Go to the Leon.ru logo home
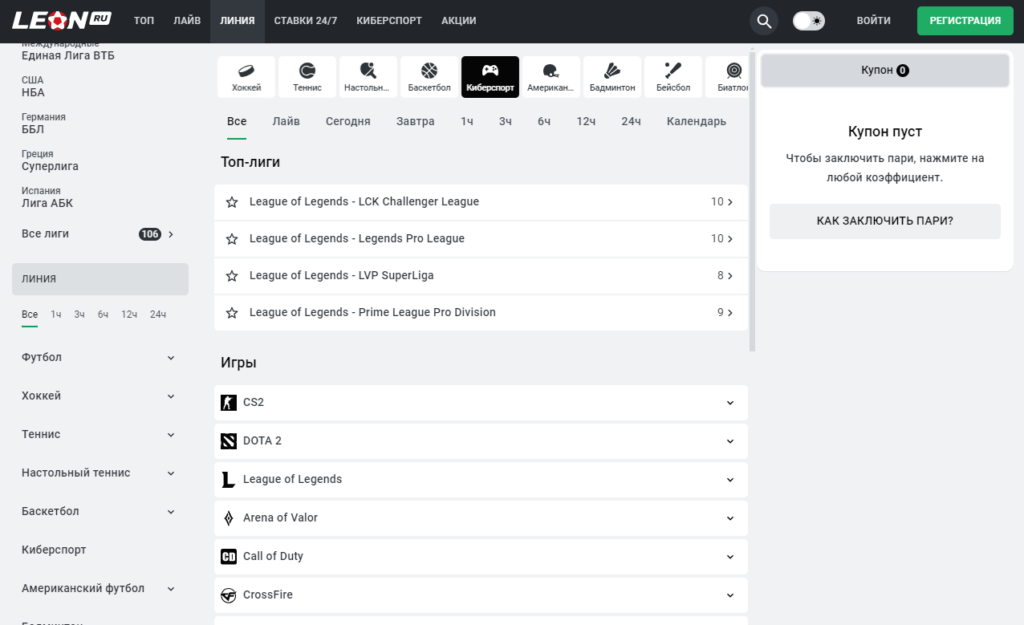 tap(61, 20)
